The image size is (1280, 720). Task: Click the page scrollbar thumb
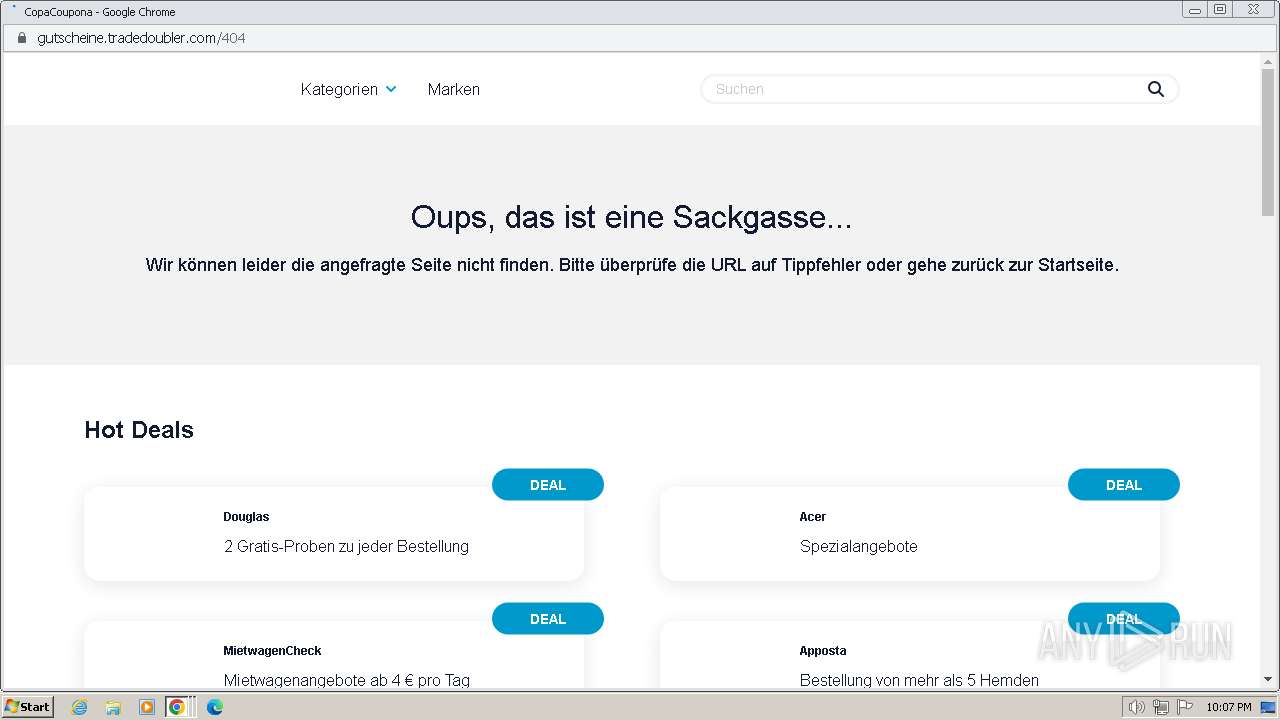tap(1268, 143)
